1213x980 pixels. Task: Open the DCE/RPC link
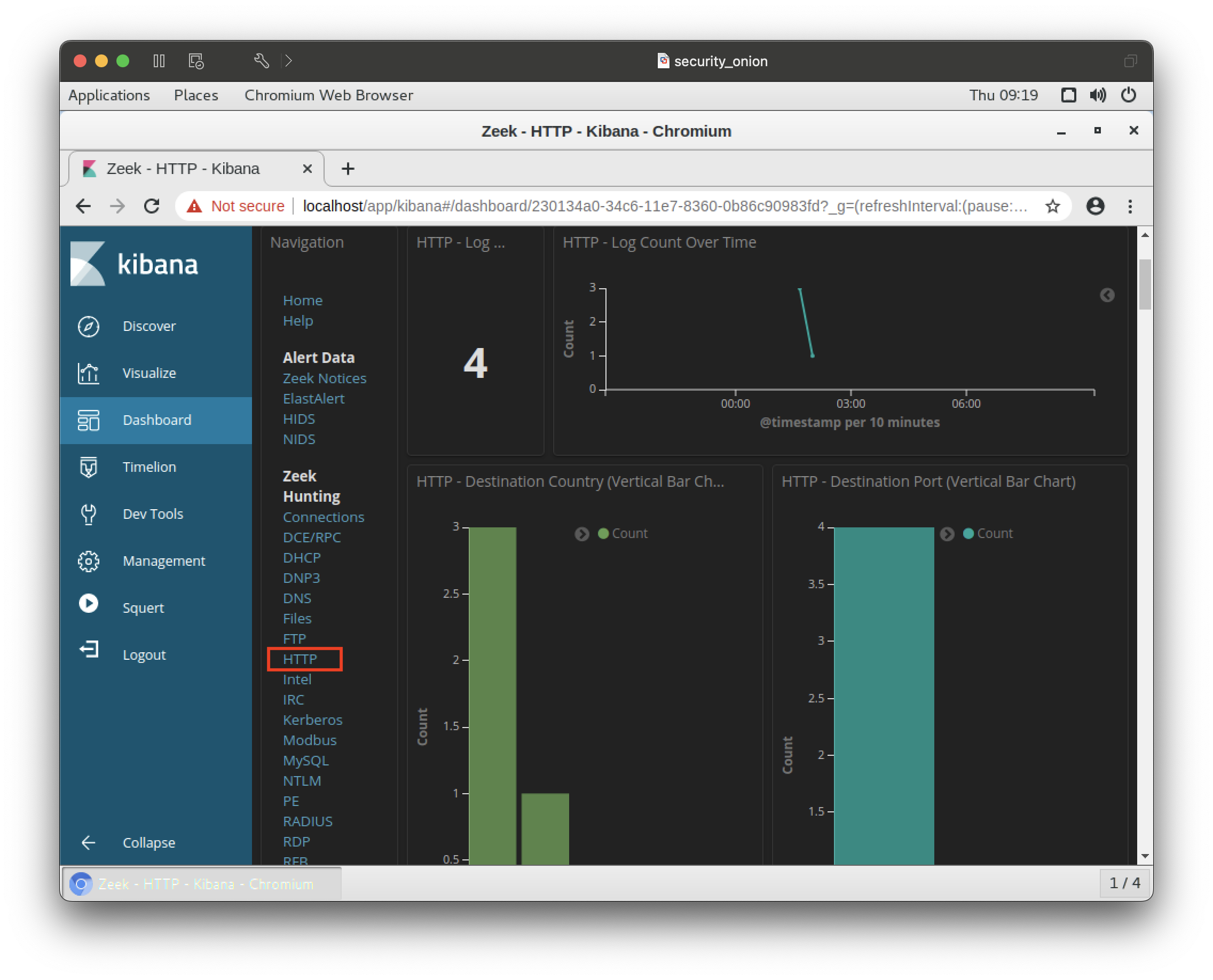(312, 538)
